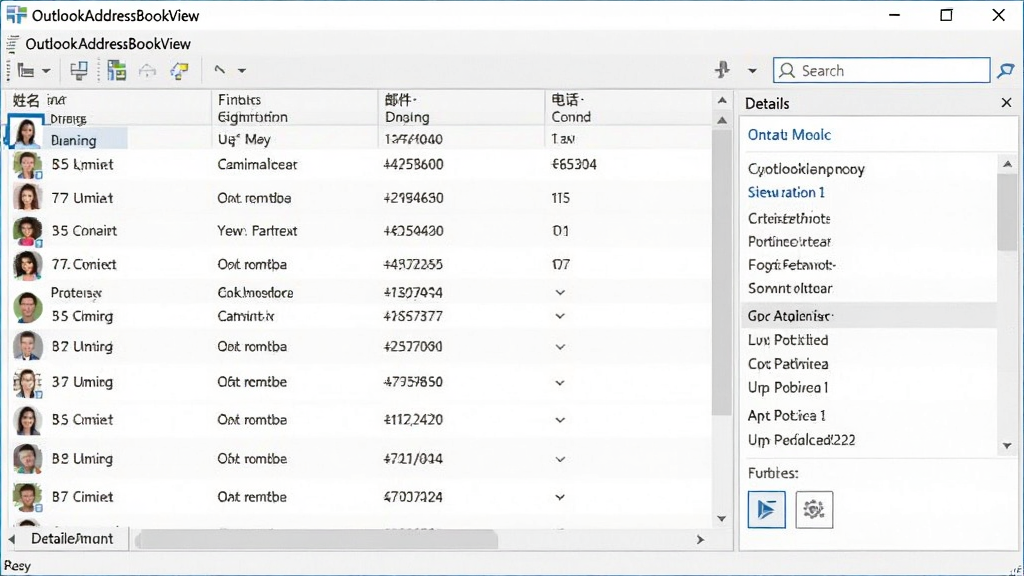Click the Cokimosdore cell
Screen dimensions: 1024x576
[x=255, y=293]
